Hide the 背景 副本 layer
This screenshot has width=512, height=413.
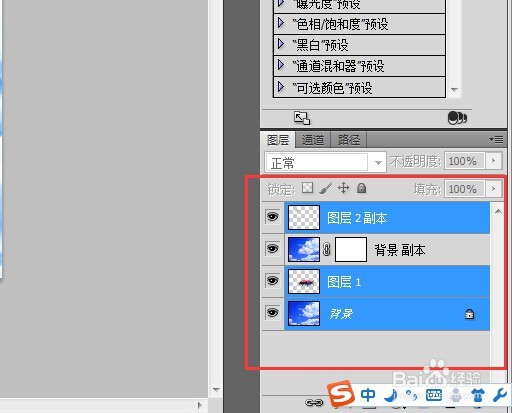(273, 249)
